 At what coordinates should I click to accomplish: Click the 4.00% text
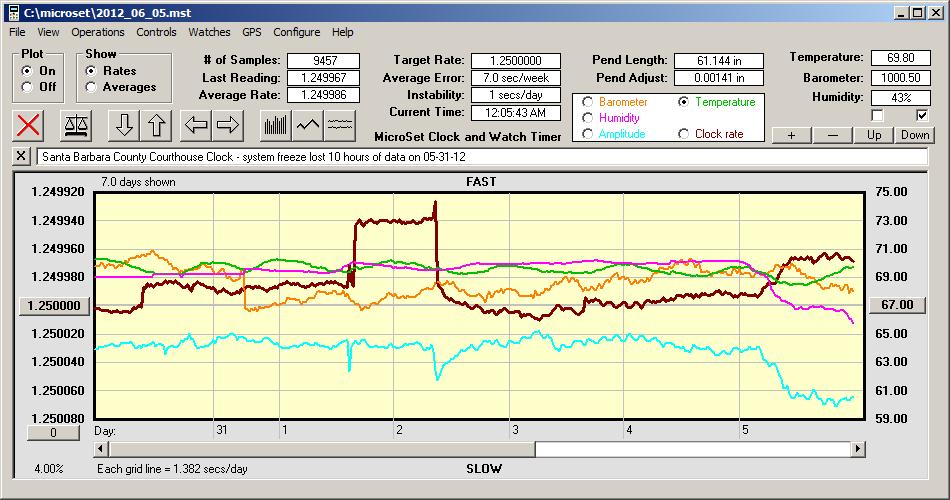(49, 468)
